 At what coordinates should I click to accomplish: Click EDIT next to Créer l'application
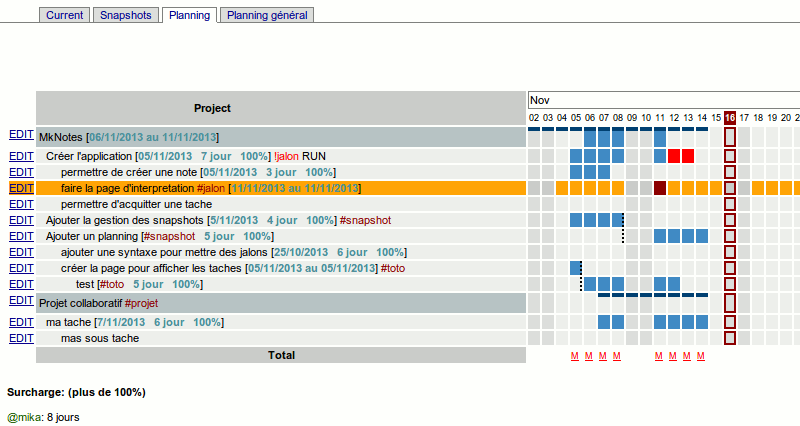click(21, 156)
